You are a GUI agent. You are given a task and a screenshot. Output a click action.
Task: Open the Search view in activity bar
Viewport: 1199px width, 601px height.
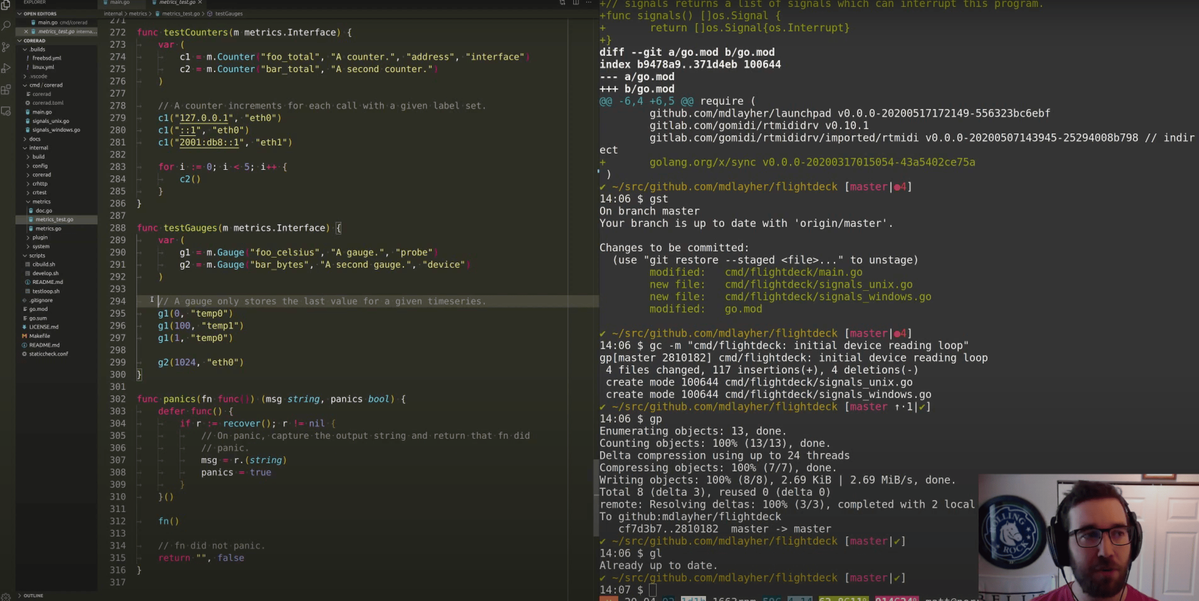[x=6, y=26]
